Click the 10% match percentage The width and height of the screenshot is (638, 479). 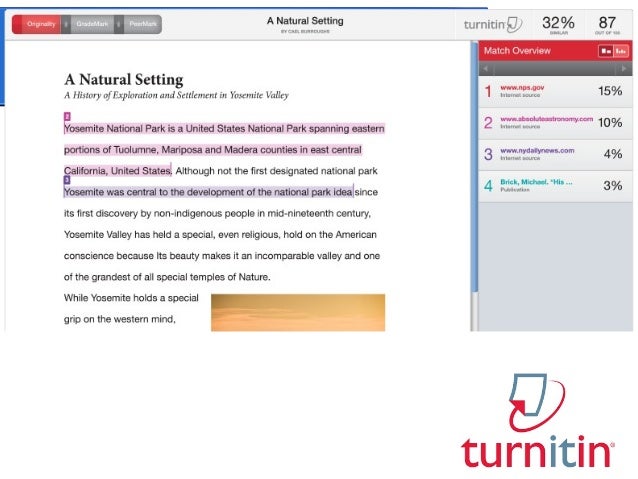[x=610, y=122]
